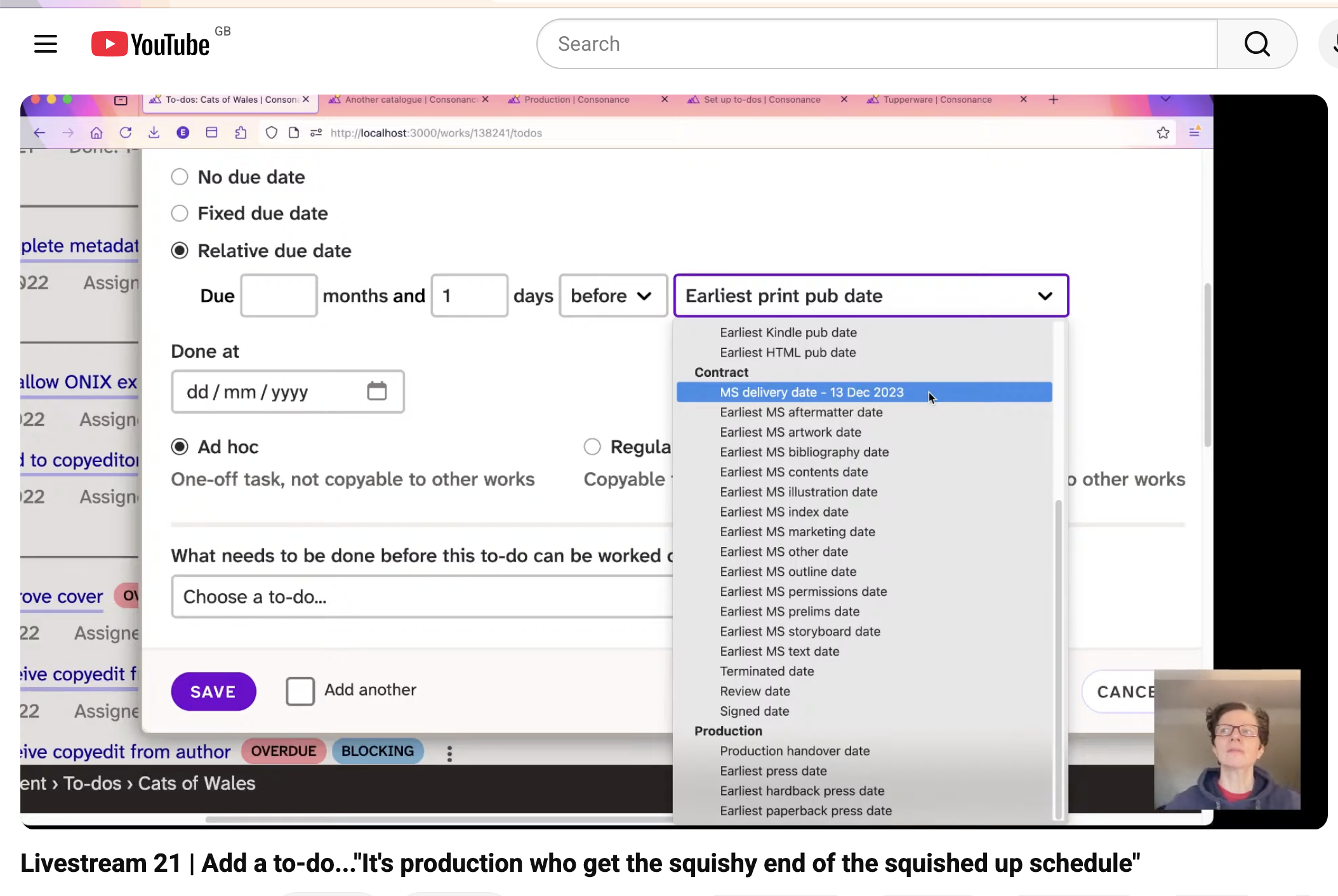Click the days input field
This screenshot has width=1338, height=896.
pyautogui.click(x=469, y=296)
